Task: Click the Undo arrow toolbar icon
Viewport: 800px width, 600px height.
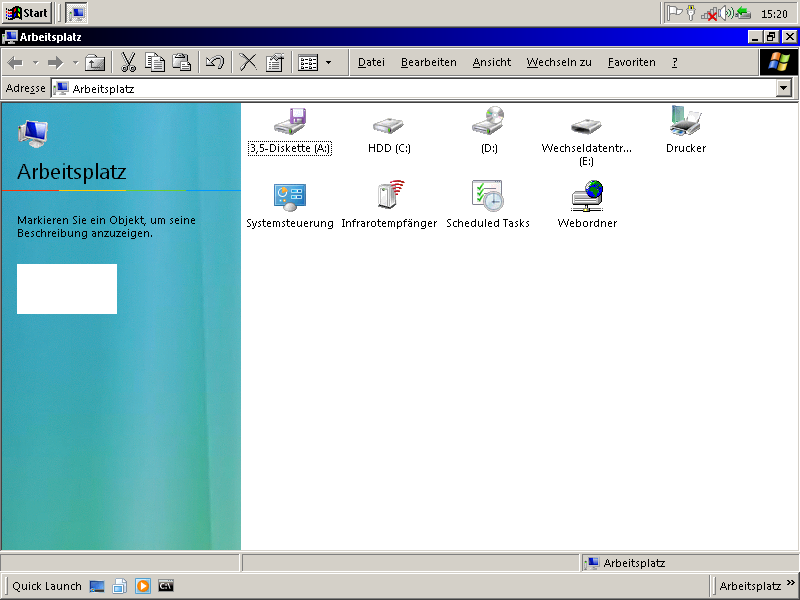Action: (x=214, y=62)
